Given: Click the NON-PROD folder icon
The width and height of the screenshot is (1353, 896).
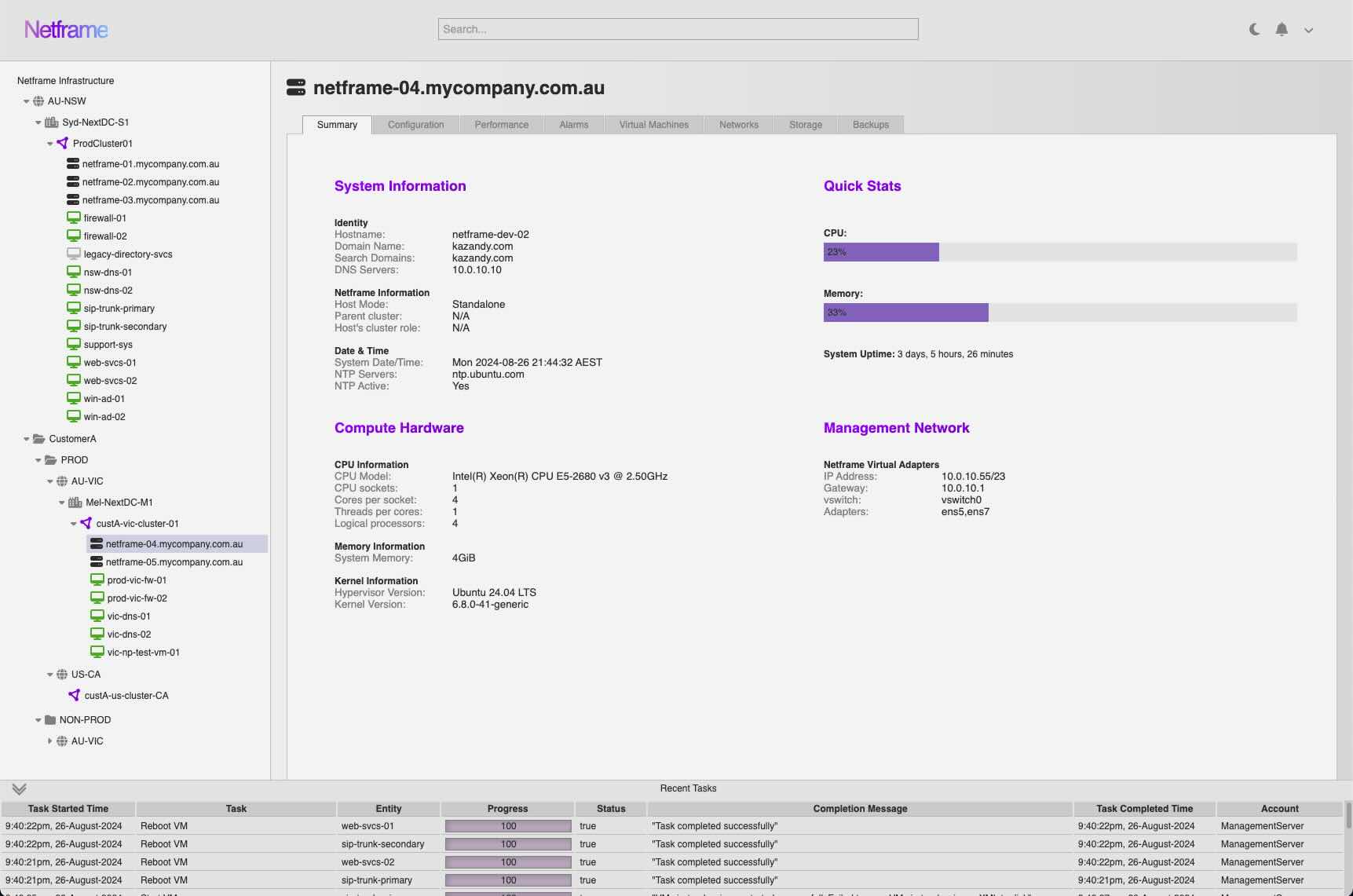Looking at the screenshot, I should [x=50, y=719].
